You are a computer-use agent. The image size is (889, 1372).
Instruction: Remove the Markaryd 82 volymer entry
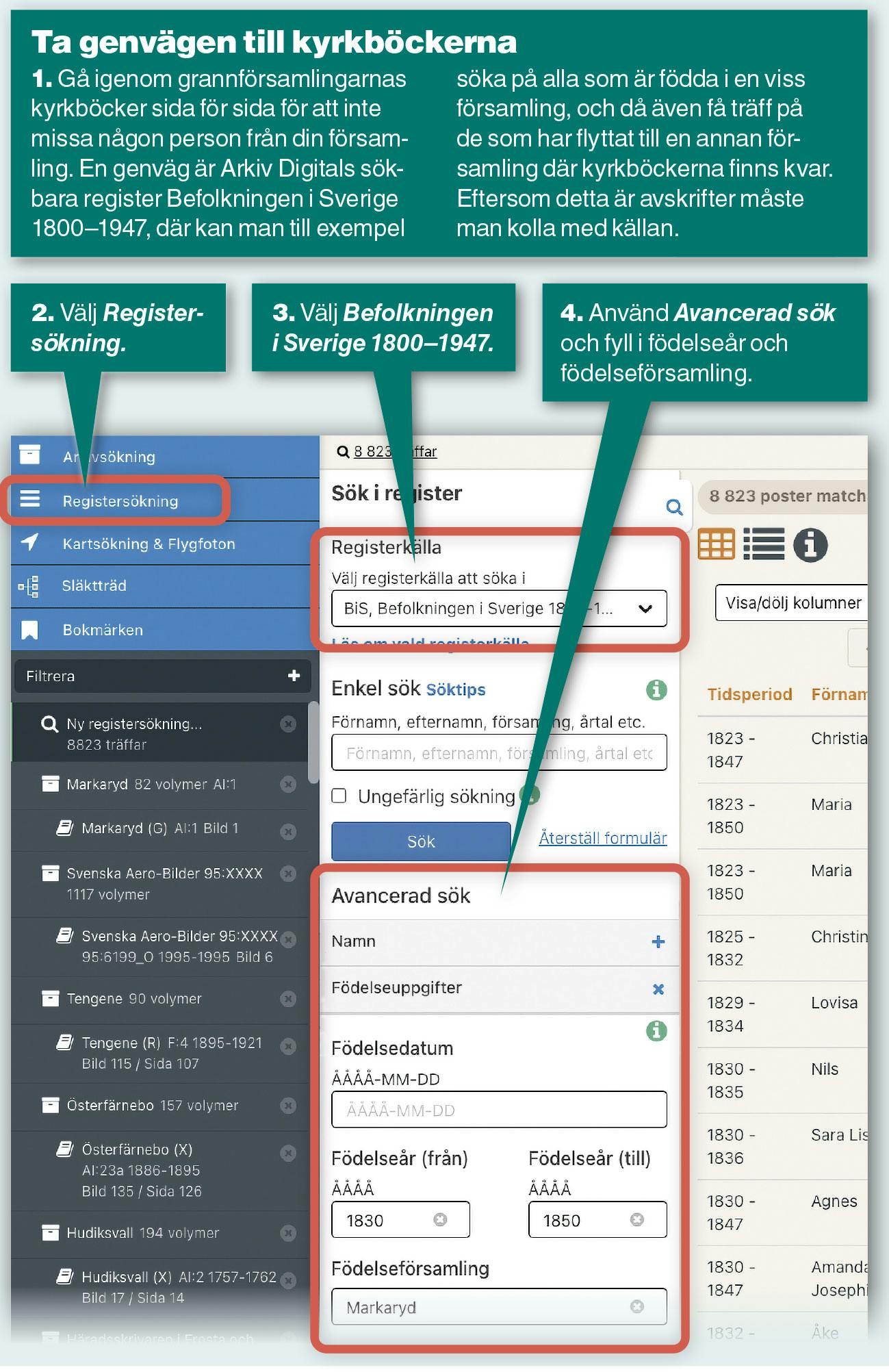click(289, 785)
